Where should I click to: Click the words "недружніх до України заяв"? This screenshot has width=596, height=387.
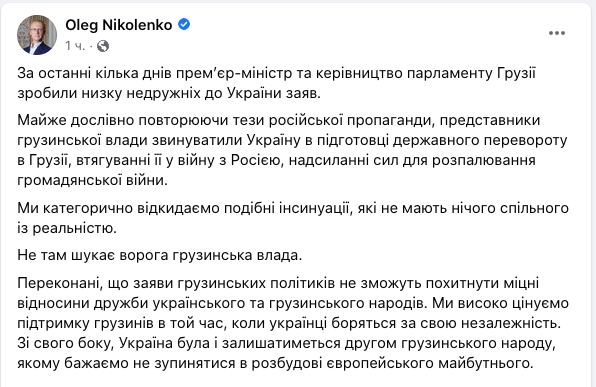coord(223,93)
